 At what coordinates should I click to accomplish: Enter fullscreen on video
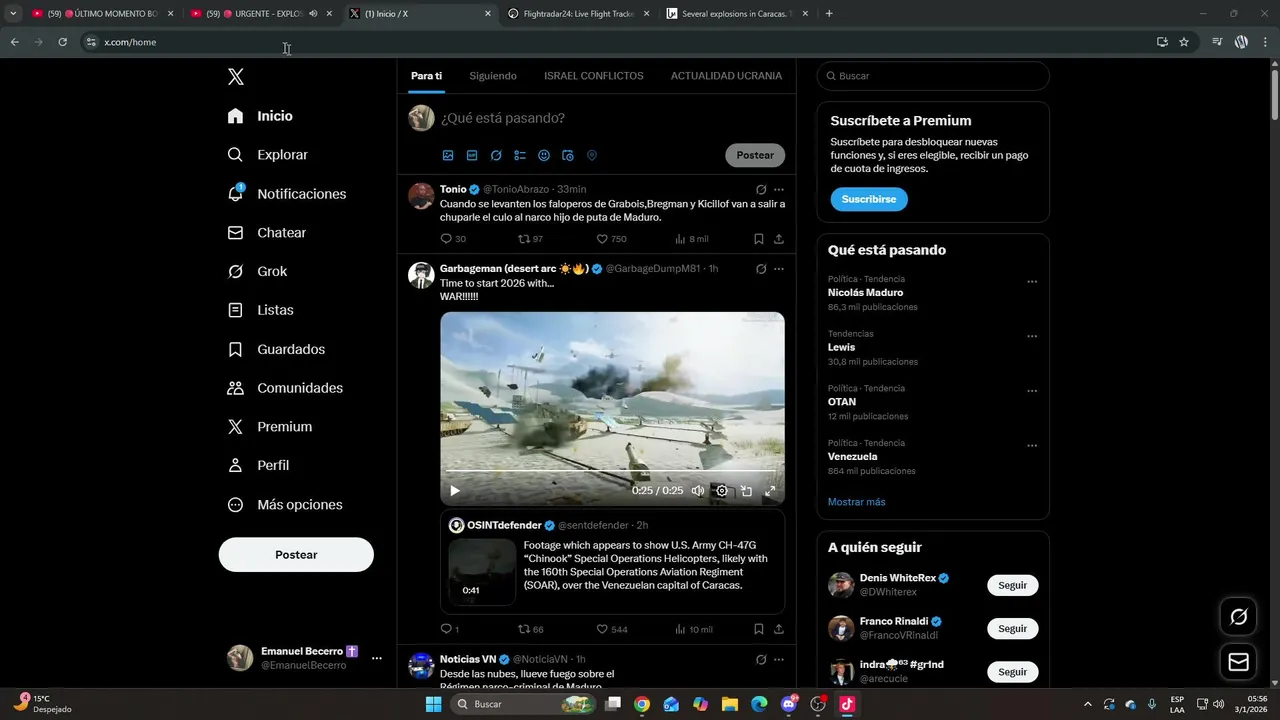tap(770, 491)
